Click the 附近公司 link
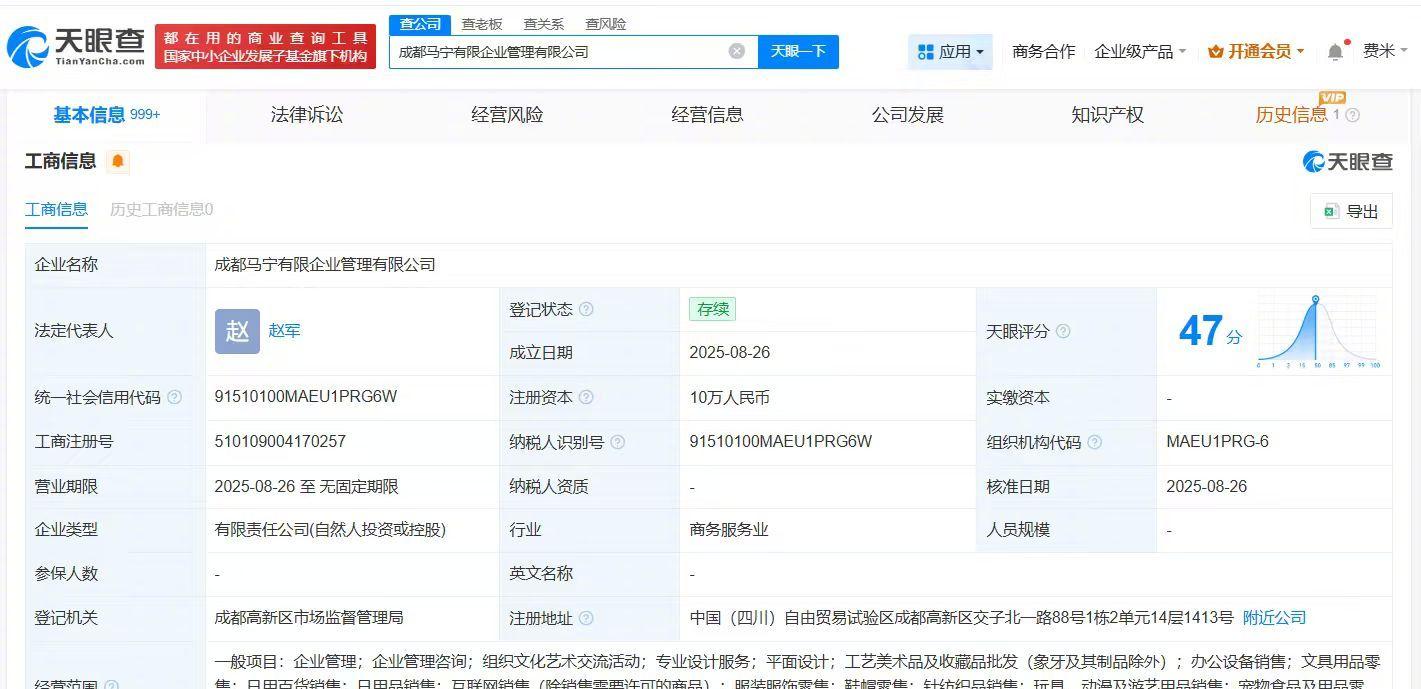This screenshot has width=1421, height=689. tap(1275, 618)
